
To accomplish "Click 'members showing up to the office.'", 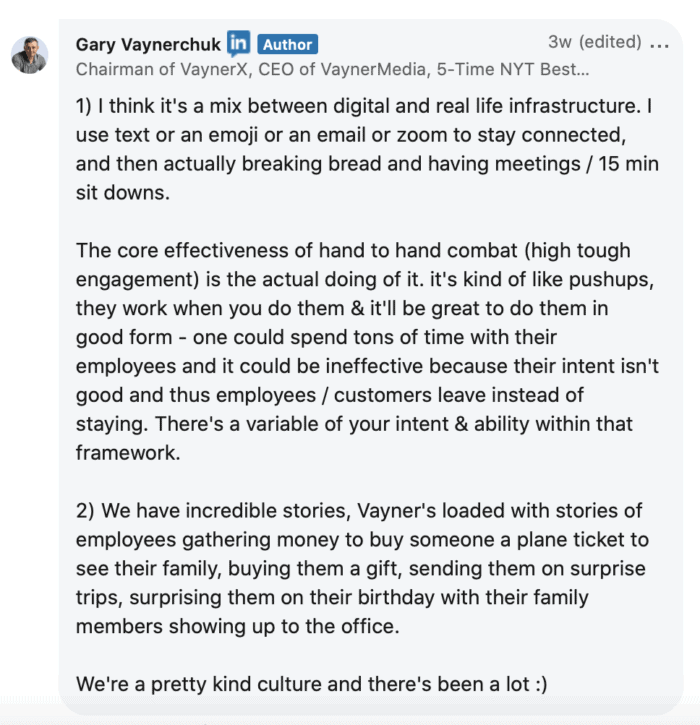I will click(238, 627).
